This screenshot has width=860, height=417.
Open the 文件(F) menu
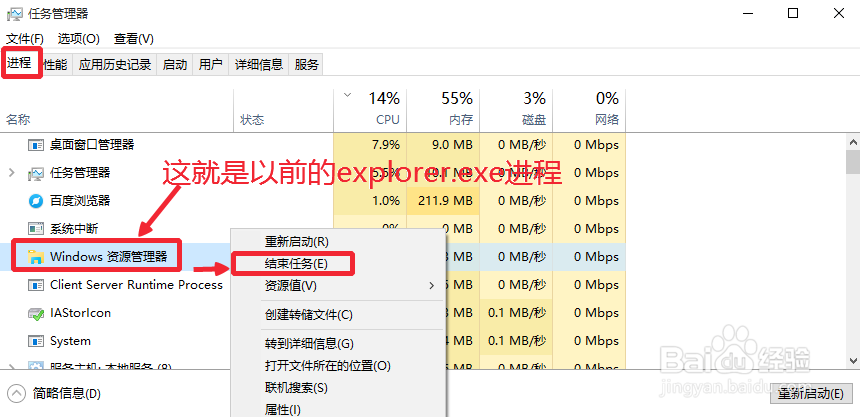click(x=25, y=39)
